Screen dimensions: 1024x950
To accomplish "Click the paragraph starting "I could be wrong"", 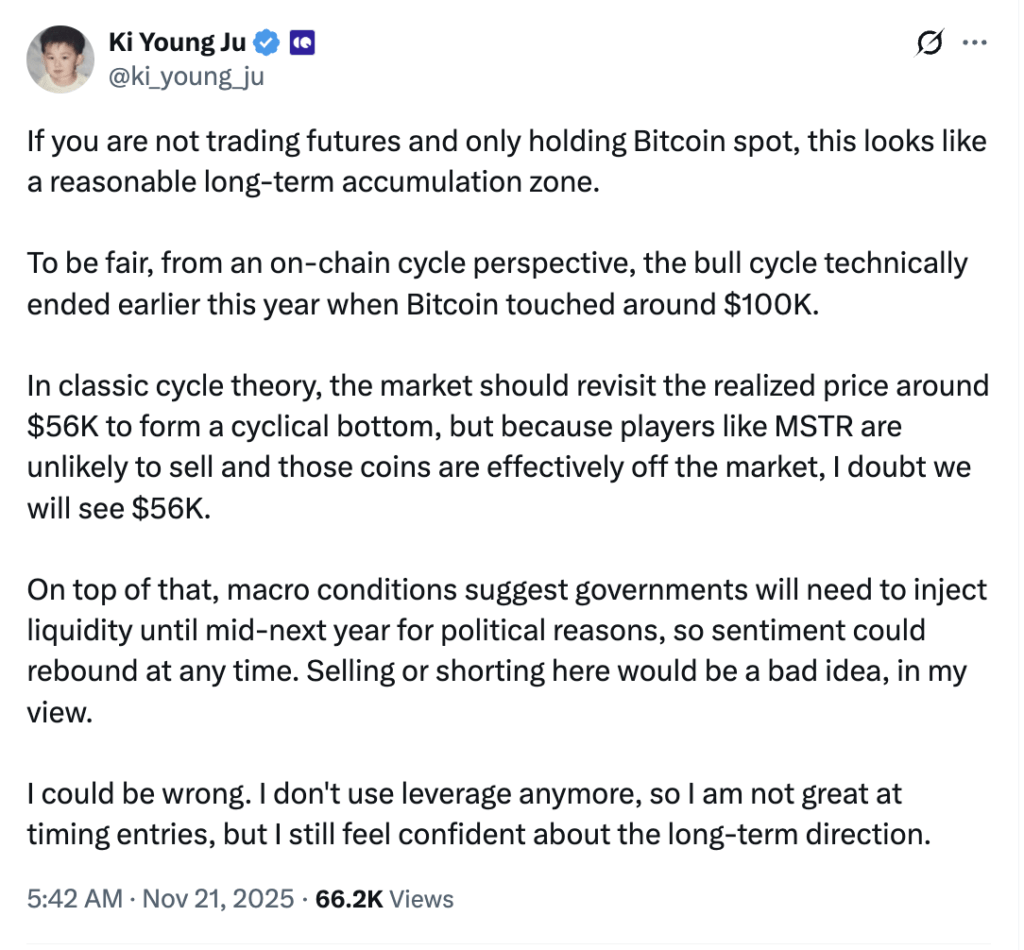I will tap(479, 814).
